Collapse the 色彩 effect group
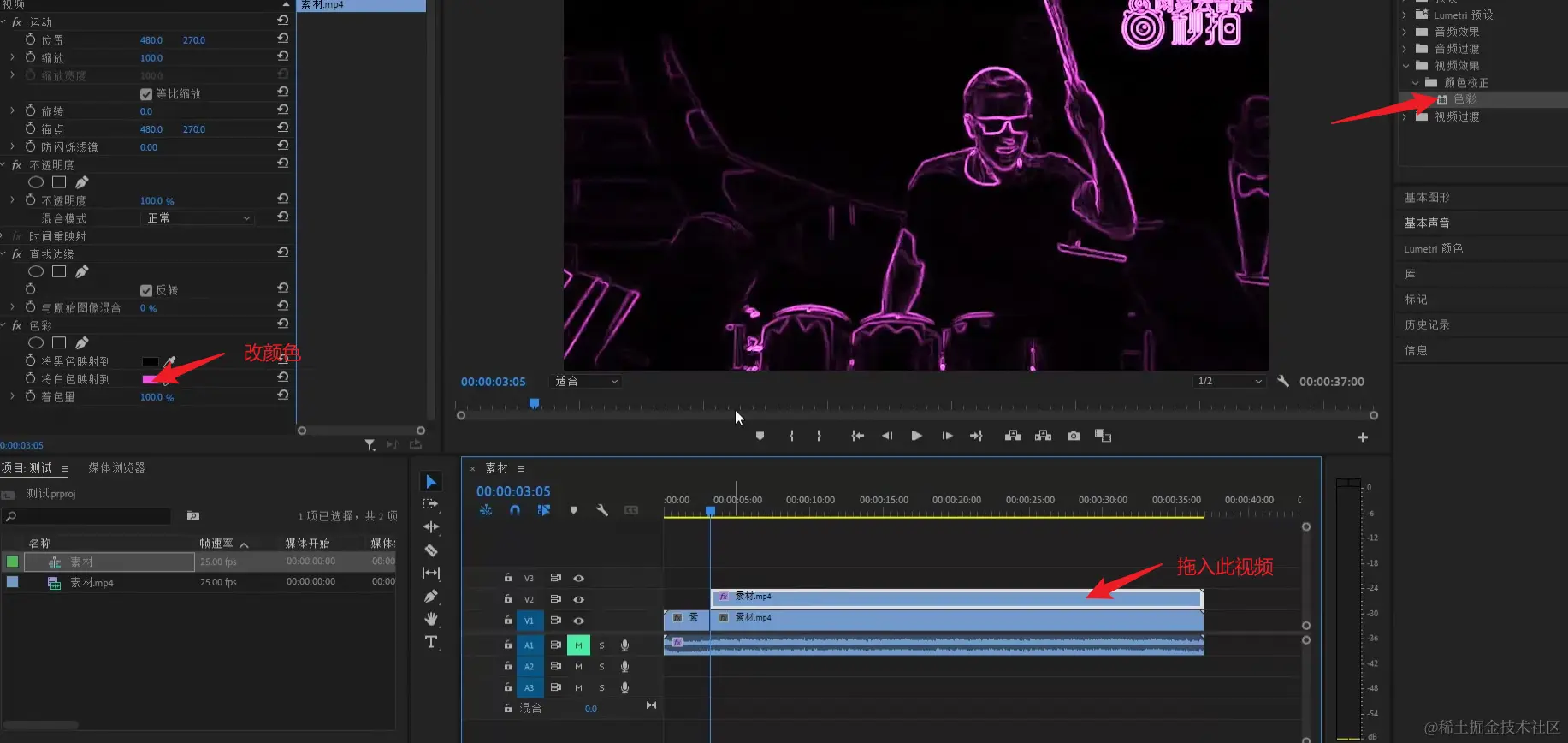The width and height of the screenshot is (1568, 743). (3, 325)
